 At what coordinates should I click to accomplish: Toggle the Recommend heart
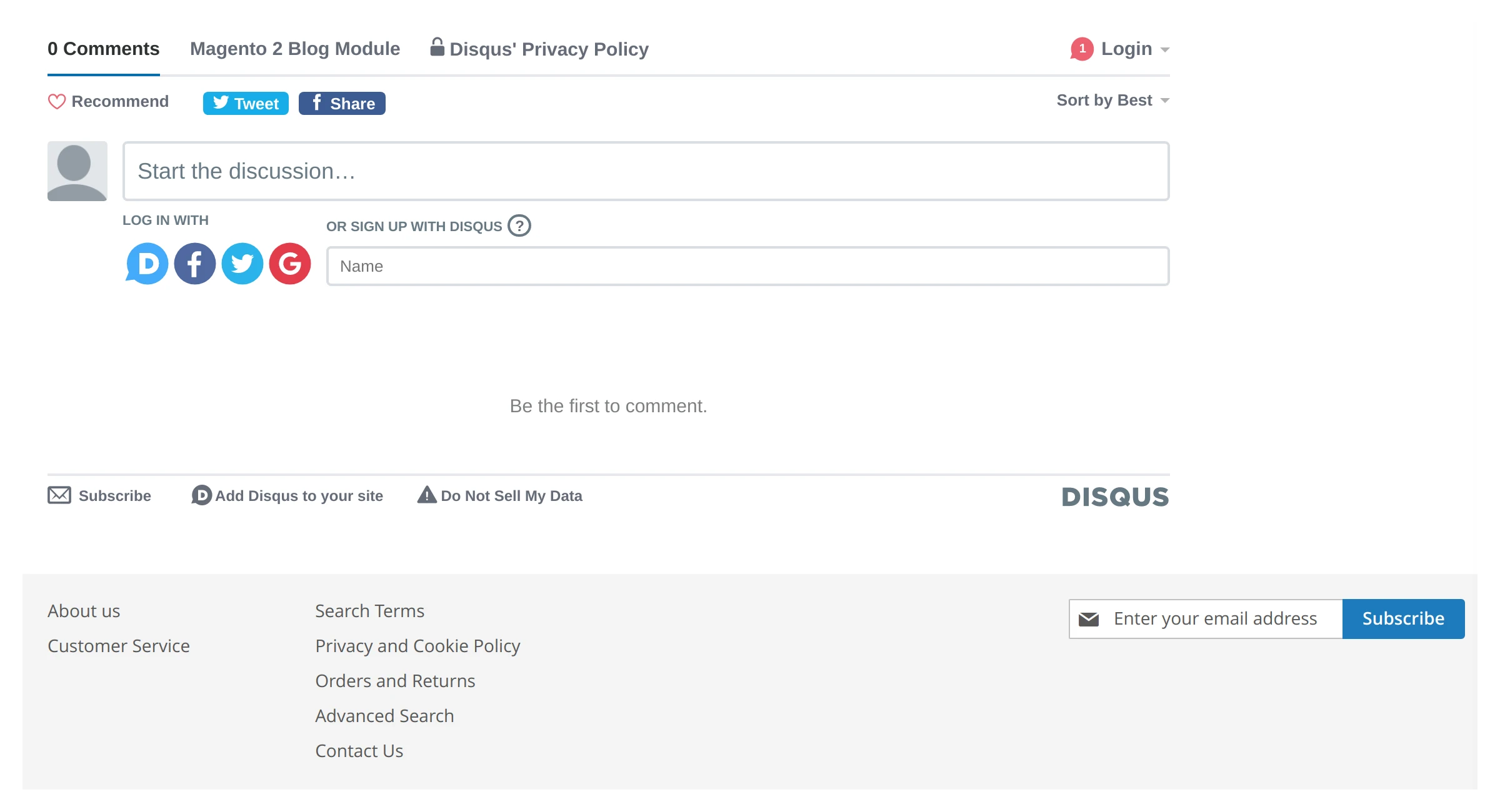pos(57,101)
